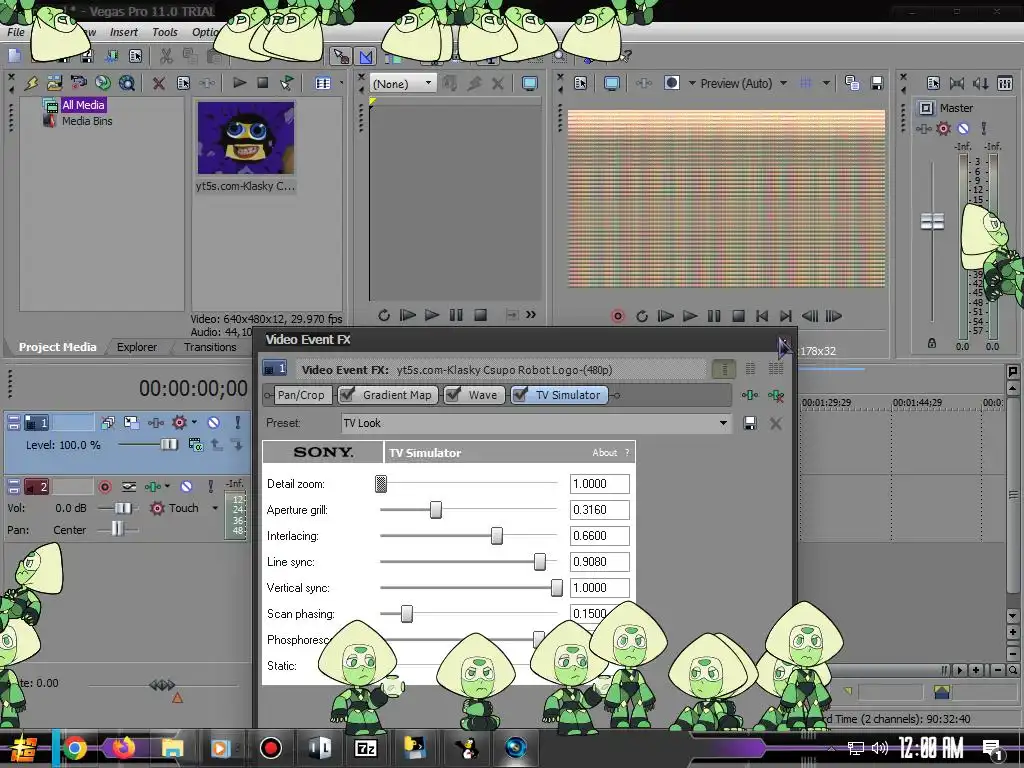
Task: Open track 1 FX settings dropdown arrow
Action: click(195, 423)
